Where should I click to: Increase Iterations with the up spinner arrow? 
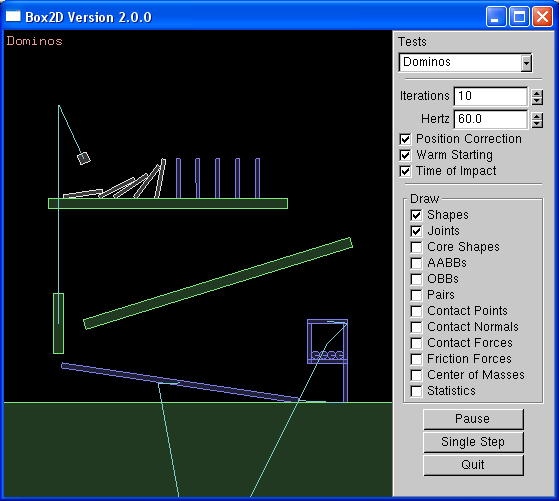537,93
